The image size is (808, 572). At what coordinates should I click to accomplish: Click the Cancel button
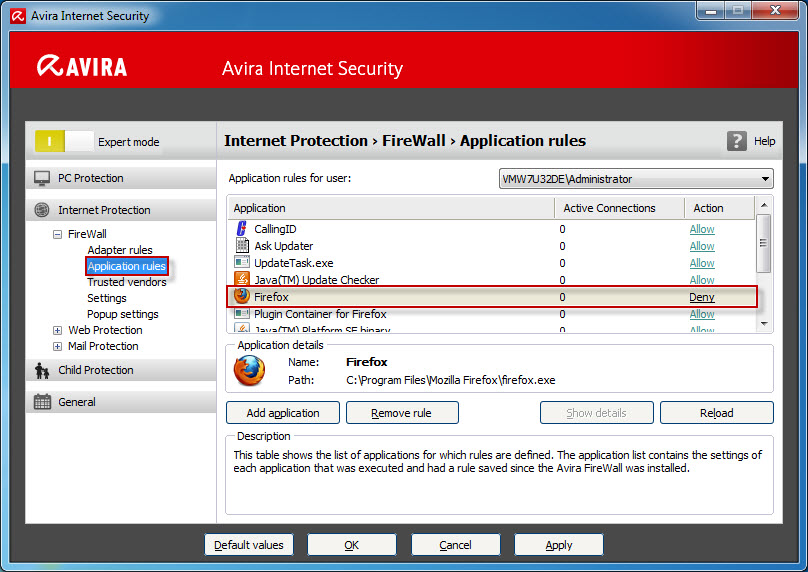pyautogui.click(x=456, y=545)
